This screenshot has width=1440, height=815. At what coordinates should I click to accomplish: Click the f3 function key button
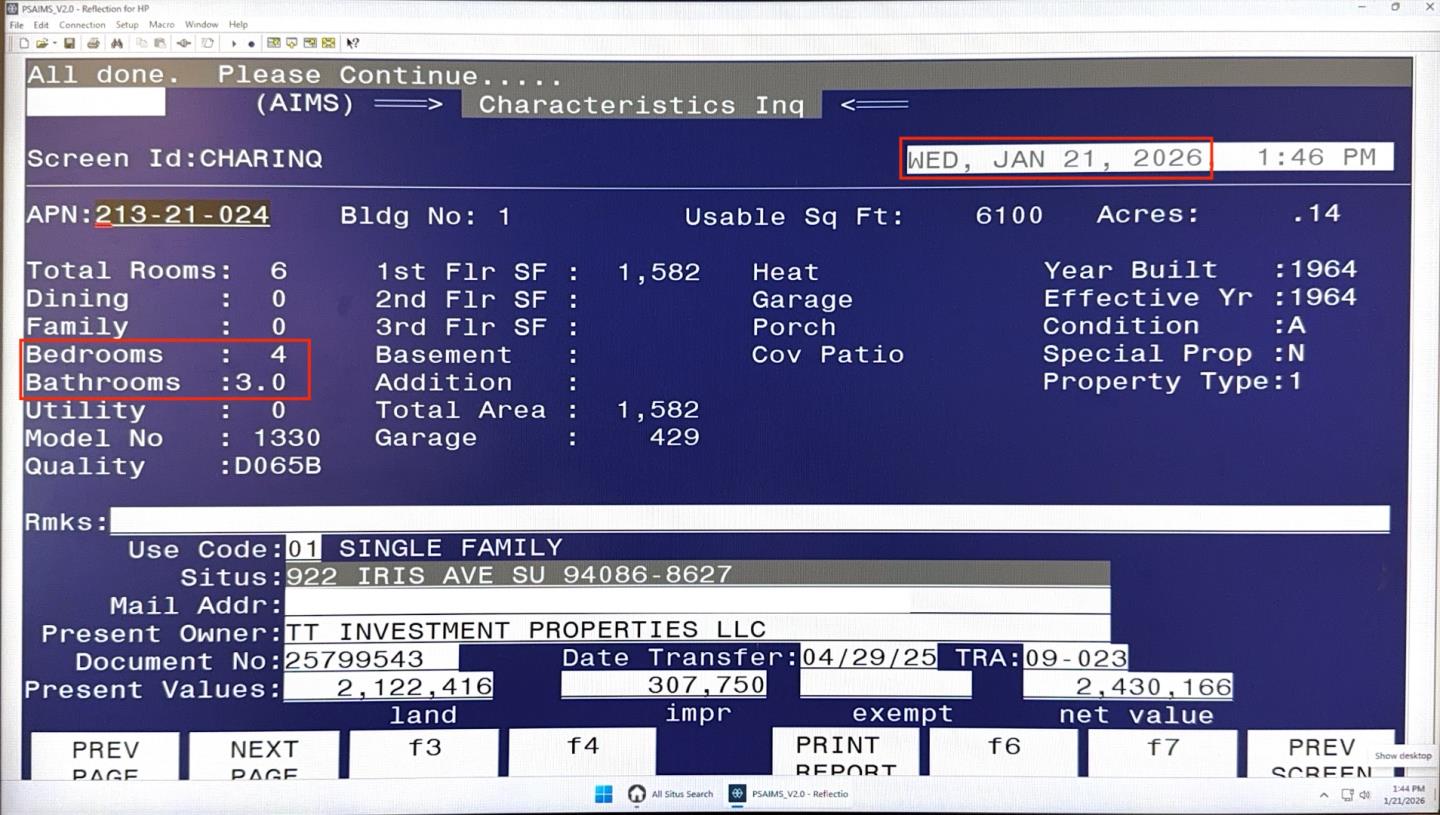pyautogui.click(x=424, y=749)
